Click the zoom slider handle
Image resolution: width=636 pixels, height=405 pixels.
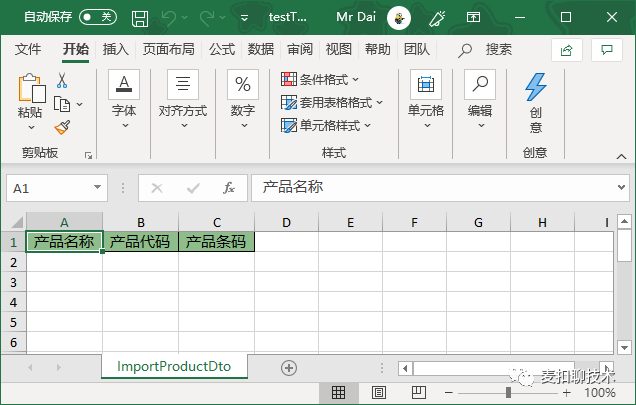point(508,392)
